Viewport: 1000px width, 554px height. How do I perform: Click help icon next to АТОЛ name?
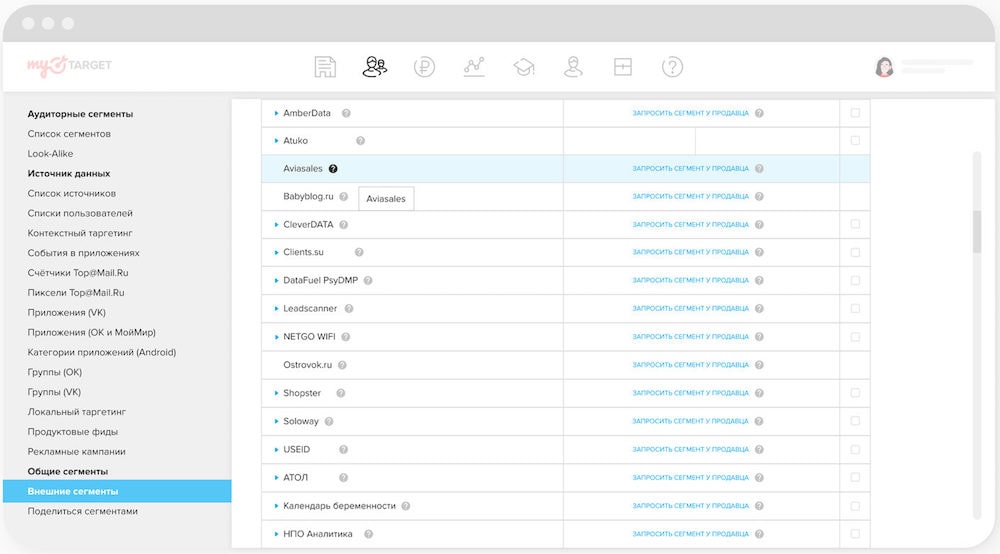(x=343, y=477)
